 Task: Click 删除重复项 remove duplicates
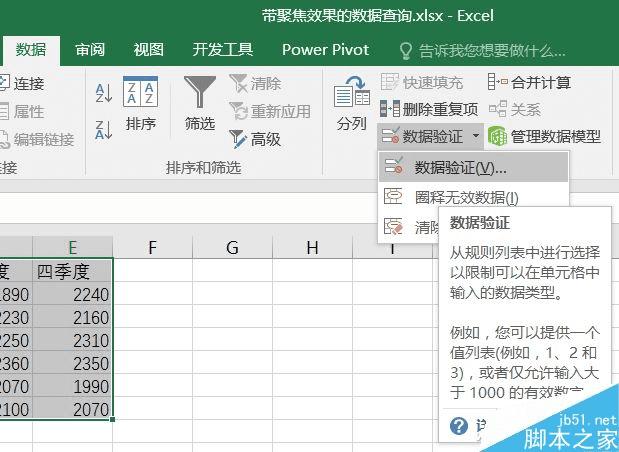click(429, 109)
